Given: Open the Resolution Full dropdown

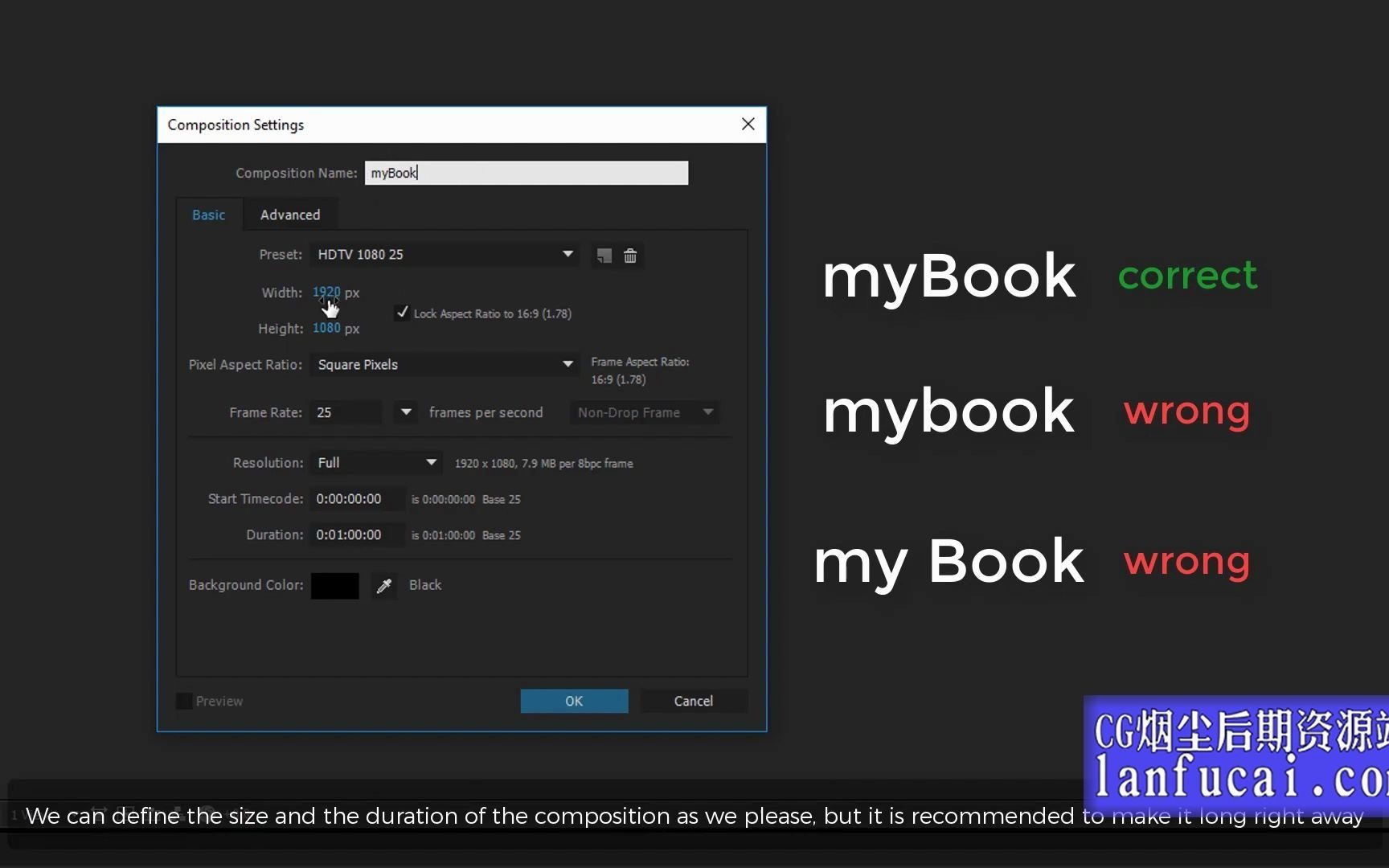Looking at the screenshot, I should pyautogui.click(x=376, y=463).
